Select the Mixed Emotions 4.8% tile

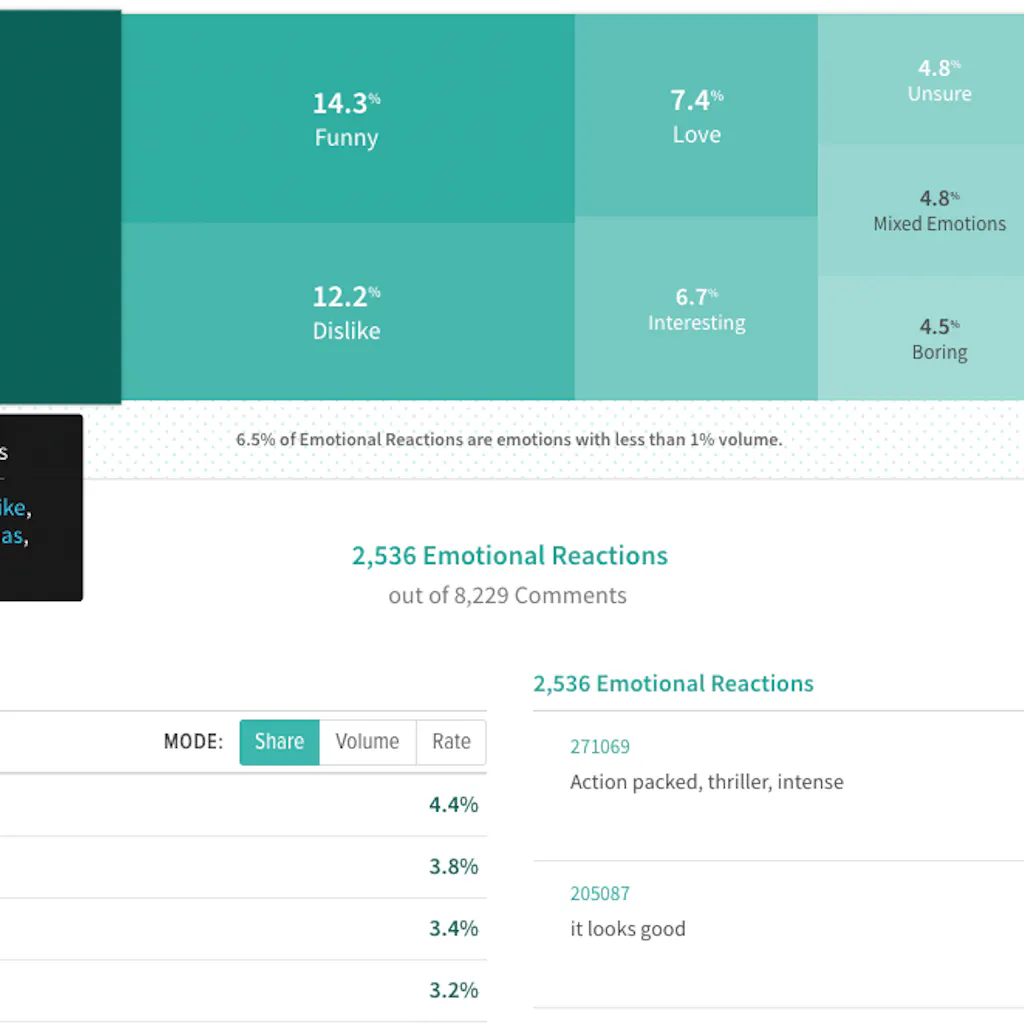[x=939, y=210]
